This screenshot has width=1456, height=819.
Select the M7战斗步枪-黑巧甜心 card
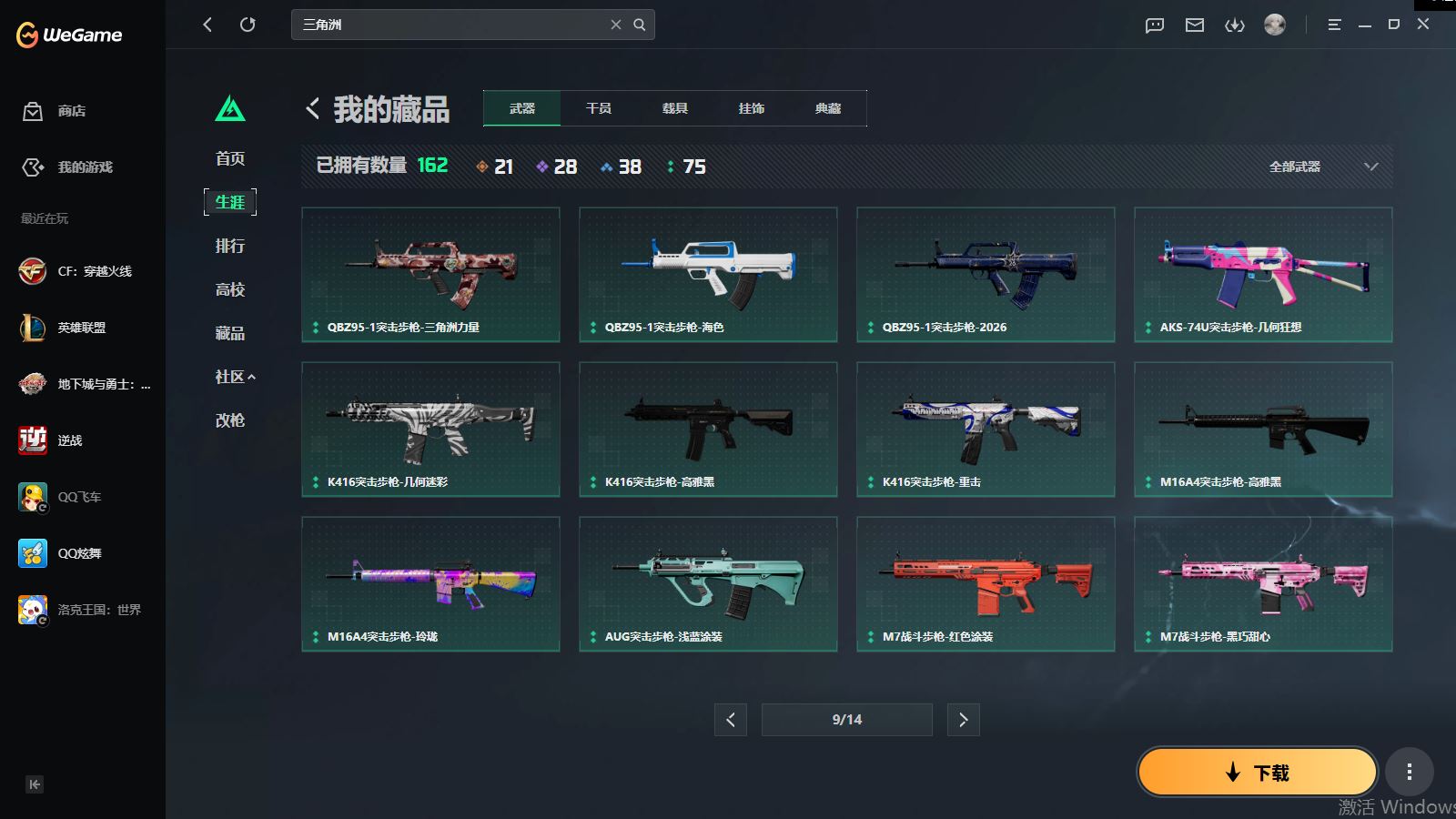(1263, 584)
